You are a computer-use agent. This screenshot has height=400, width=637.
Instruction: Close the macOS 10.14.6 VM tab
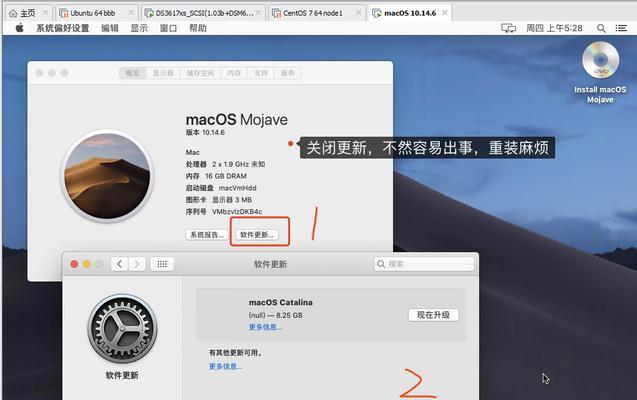coord(445,13)
